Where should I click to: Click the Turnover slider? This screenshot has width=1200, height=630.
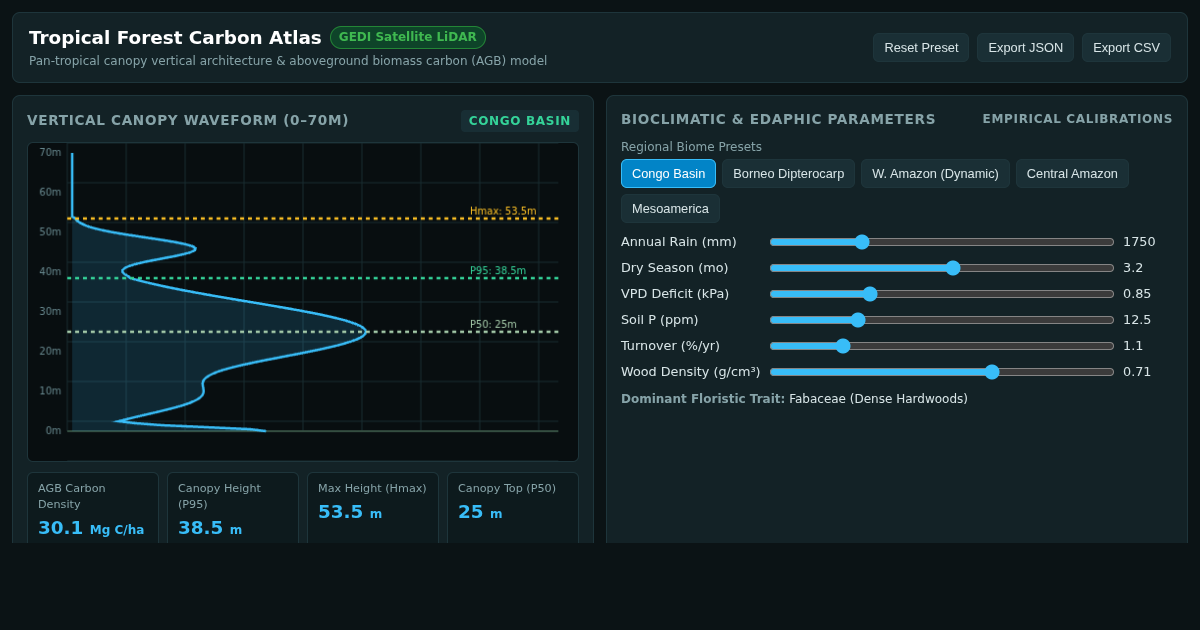tap(941, 346)
